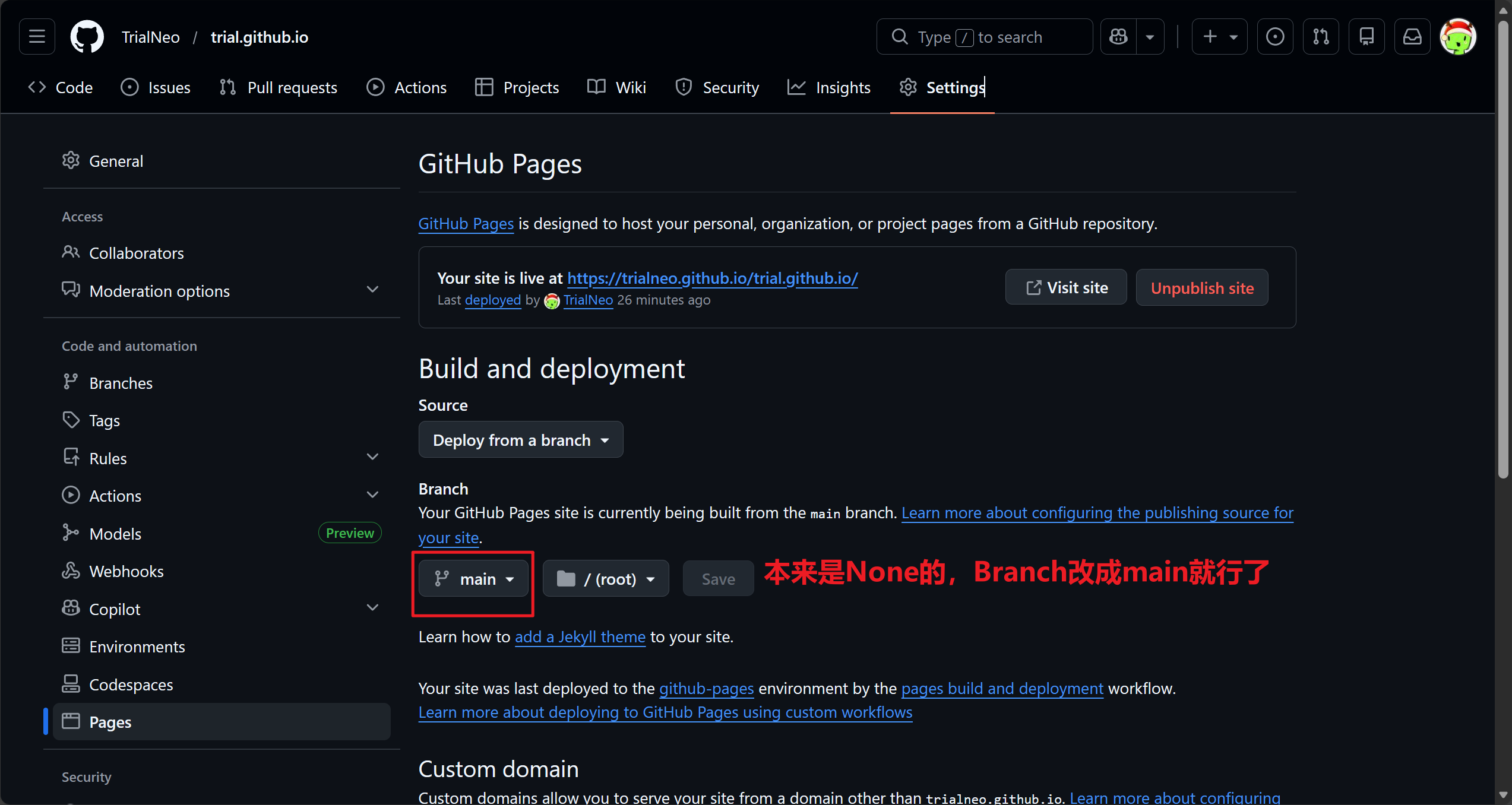Open the issues icon in header
This screenshot has height=805, width=1512.
click(x=1274, y=37)
